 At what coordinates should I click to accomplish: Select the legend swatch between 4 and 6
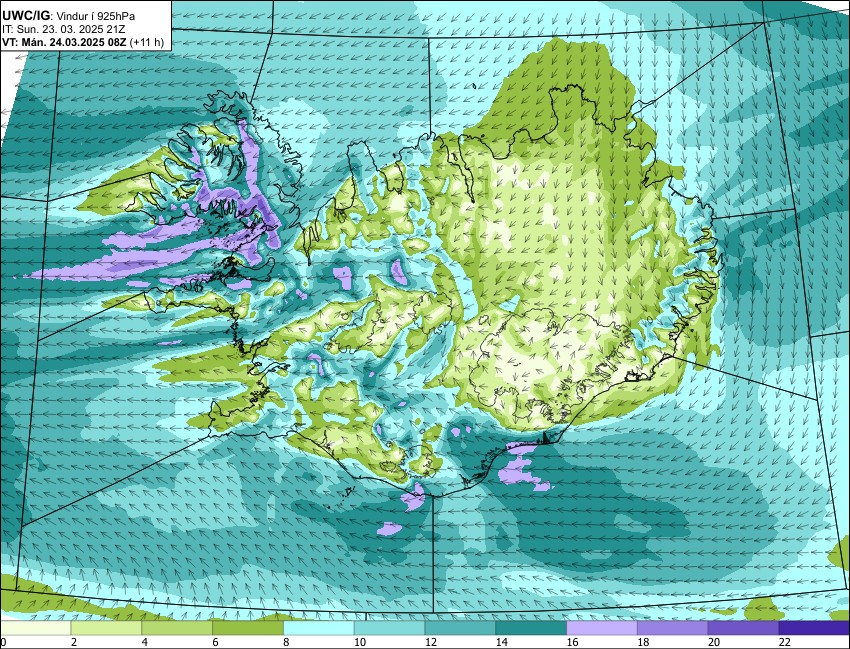click(x=177, y=628)
